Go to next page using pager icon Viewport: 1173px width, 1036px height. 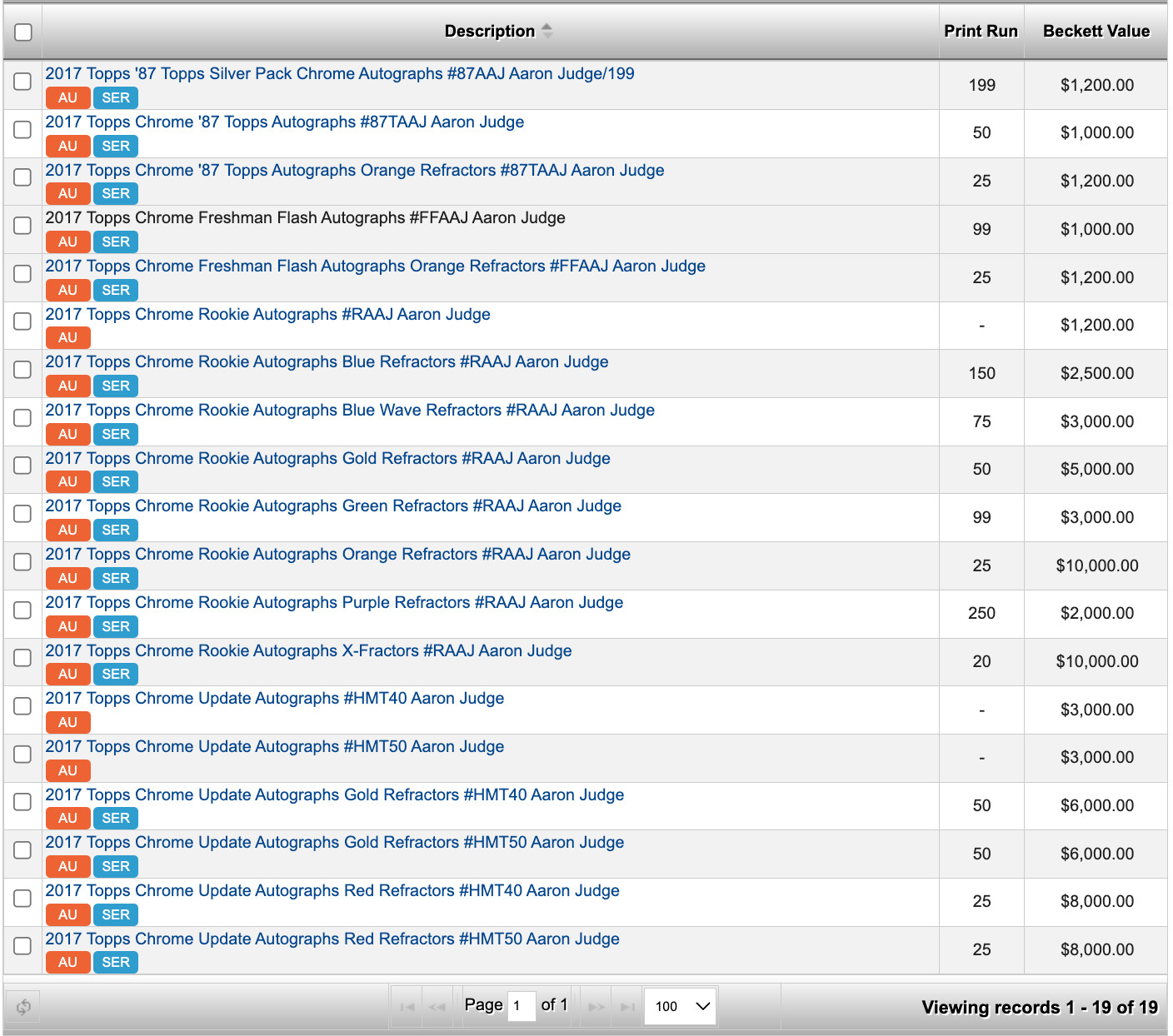pyautogui.click(x=596, y=1006)
